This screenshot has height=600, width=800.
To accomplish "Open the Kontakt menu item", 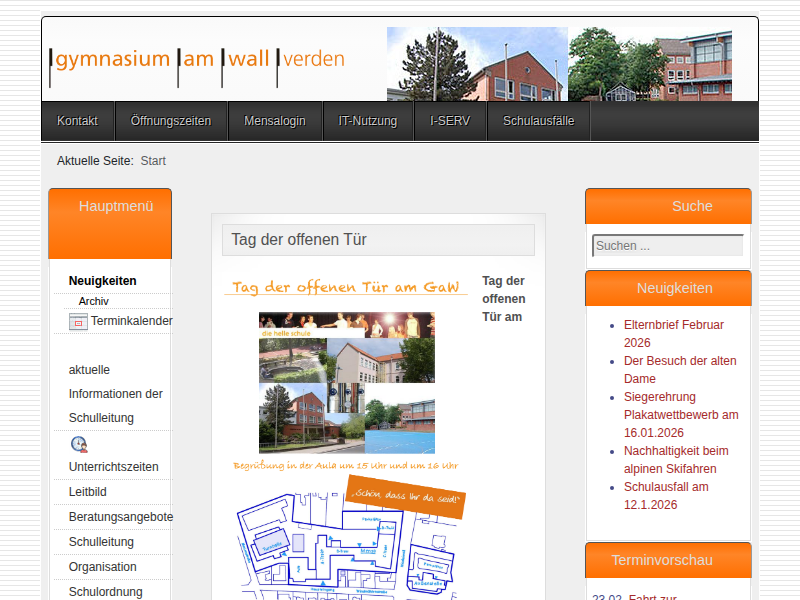I will pyautogui.click(x=77, y=121).
